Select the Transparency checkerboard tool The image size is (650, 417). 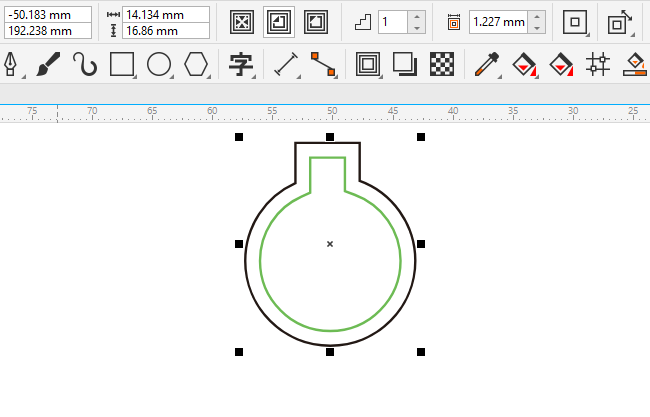pos(441,64)
